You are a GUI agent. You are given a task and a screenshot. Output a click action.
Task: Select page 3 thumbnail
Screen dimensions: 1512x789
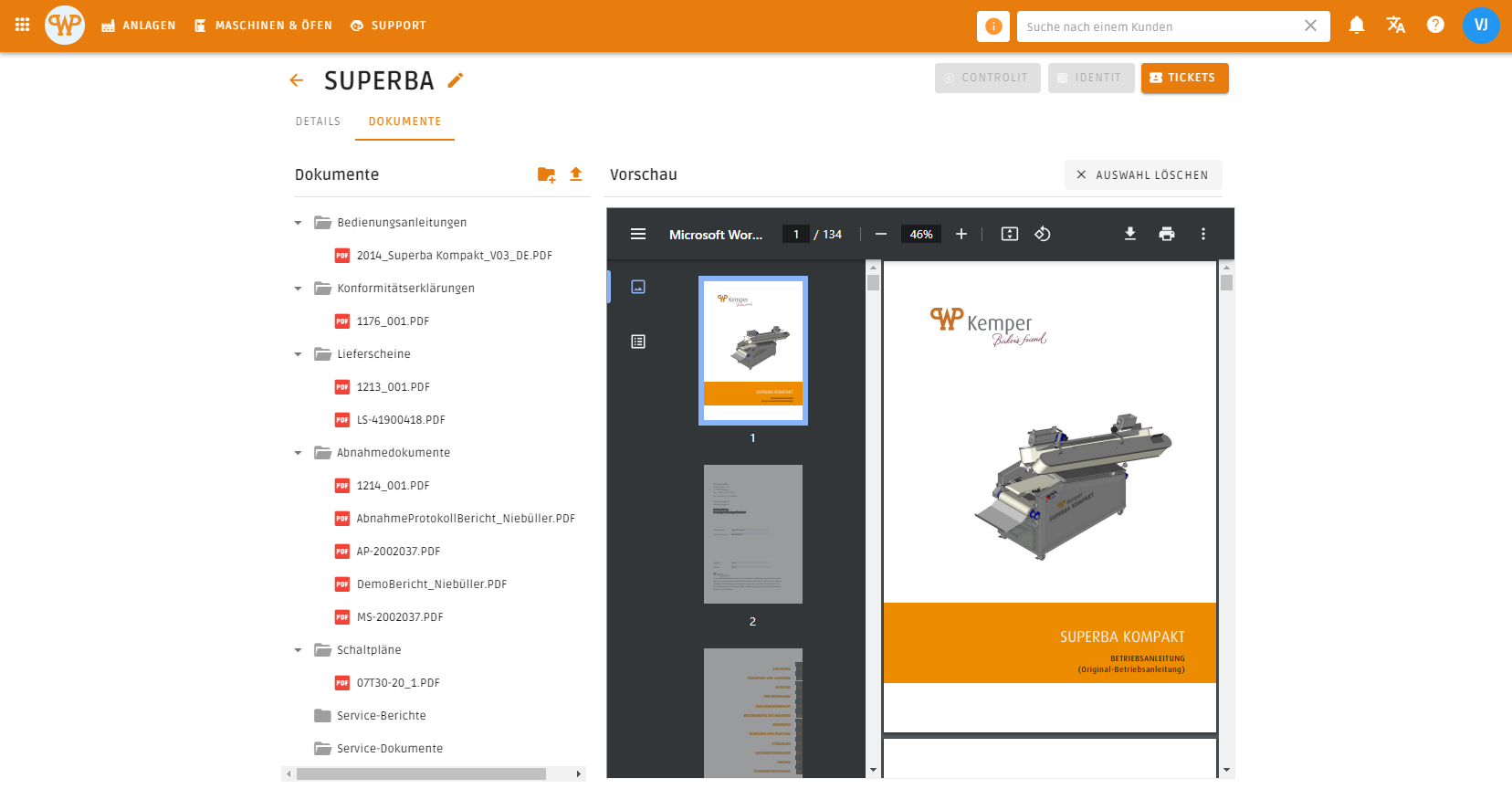pyautogui.click(x=753, y=712)
